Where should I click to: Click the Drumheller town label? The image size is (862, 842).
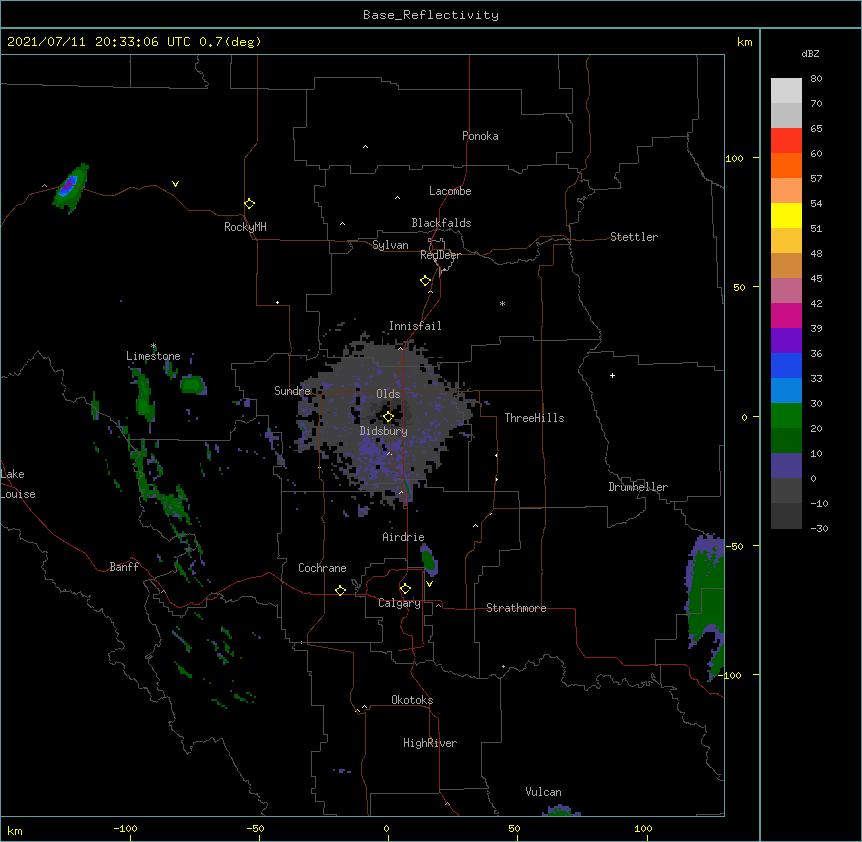(638, 487)
